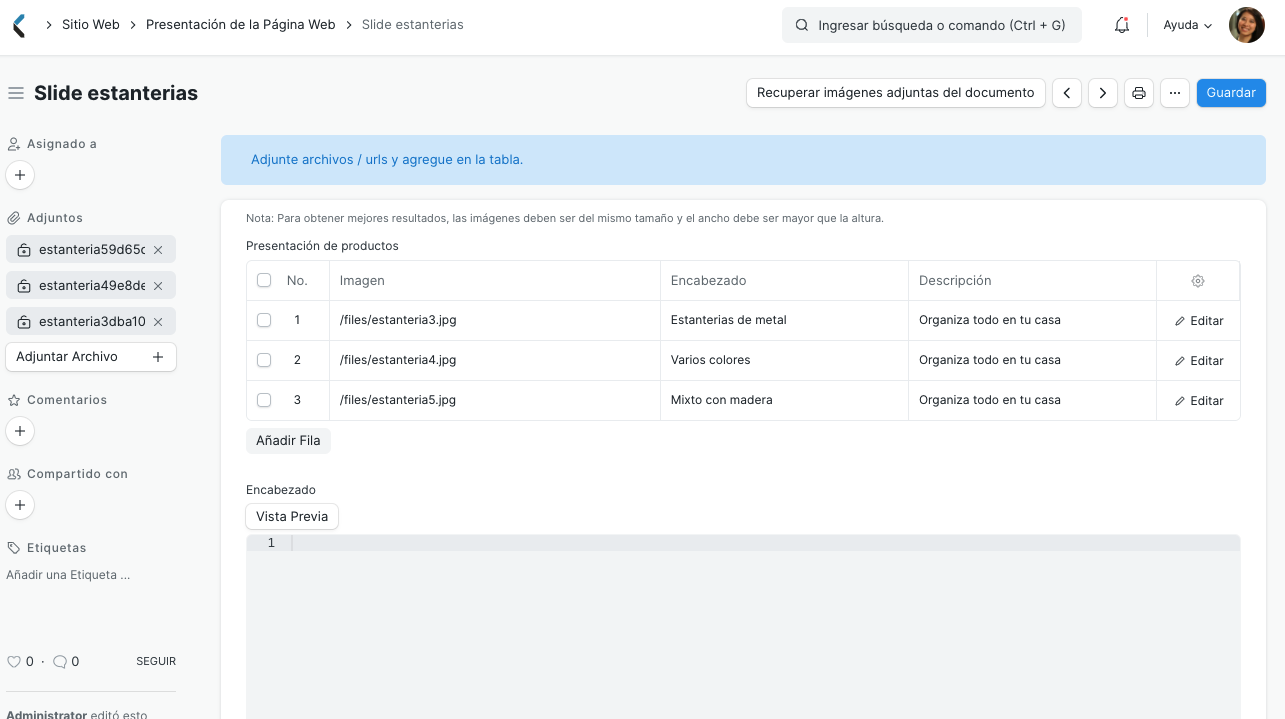1285x719 pixels.
Task: Open Sitio Web breadcrumb
Action: (x=91, y=25)
